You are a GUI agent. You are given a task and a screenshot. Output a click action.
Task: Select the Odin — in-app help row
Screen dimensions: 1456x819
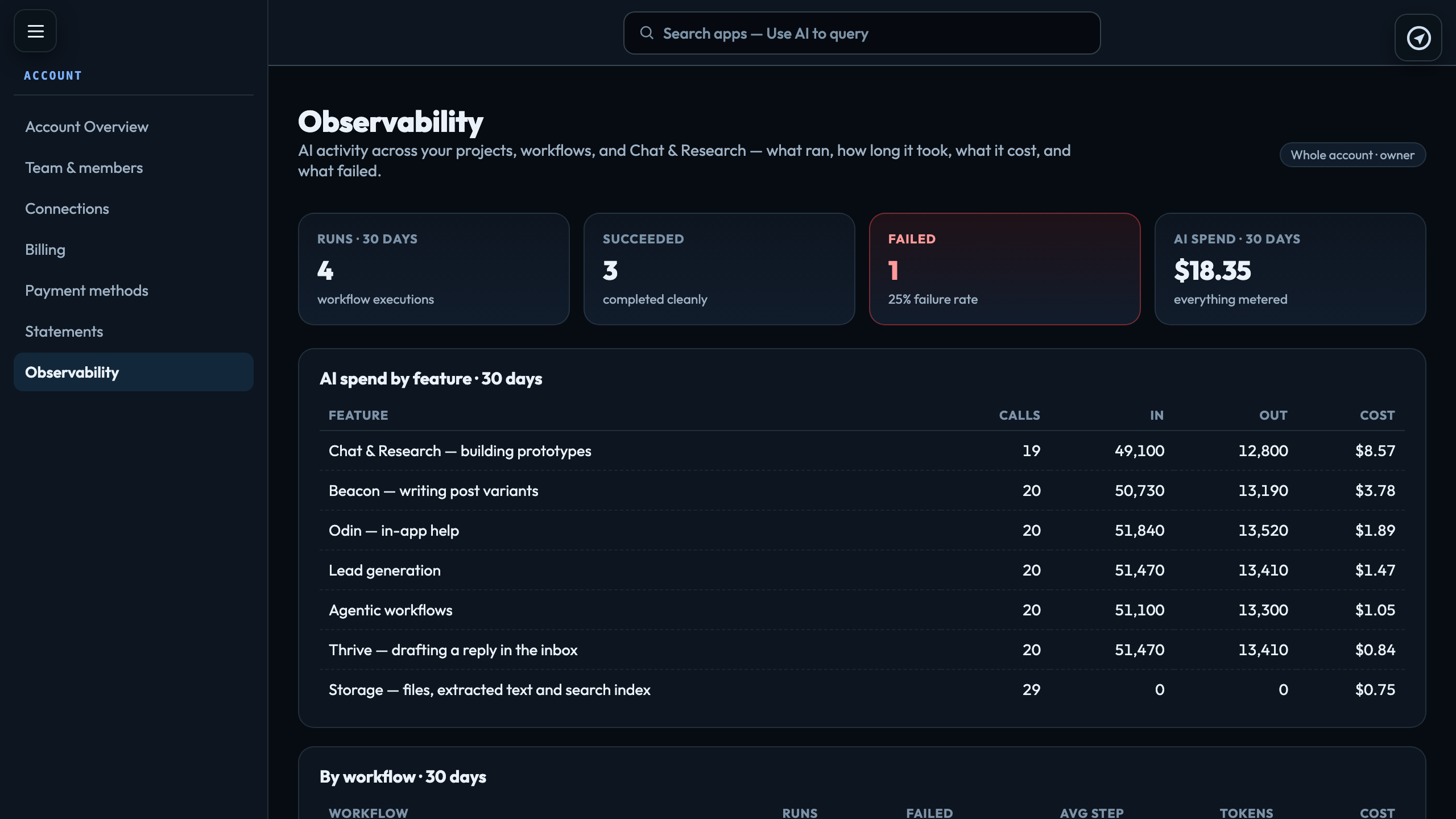862,530
